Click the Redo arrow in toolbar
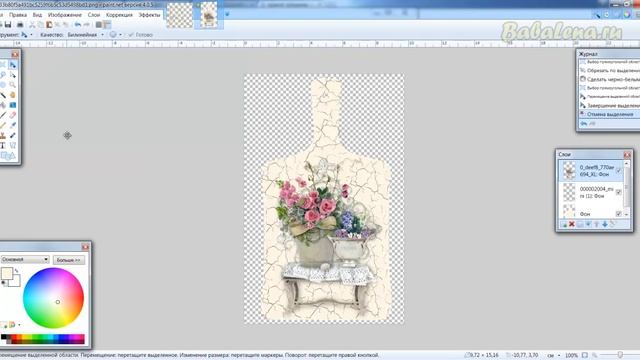Screen dimensions: 640x360 pyautogui.click(x=86, y=25)
